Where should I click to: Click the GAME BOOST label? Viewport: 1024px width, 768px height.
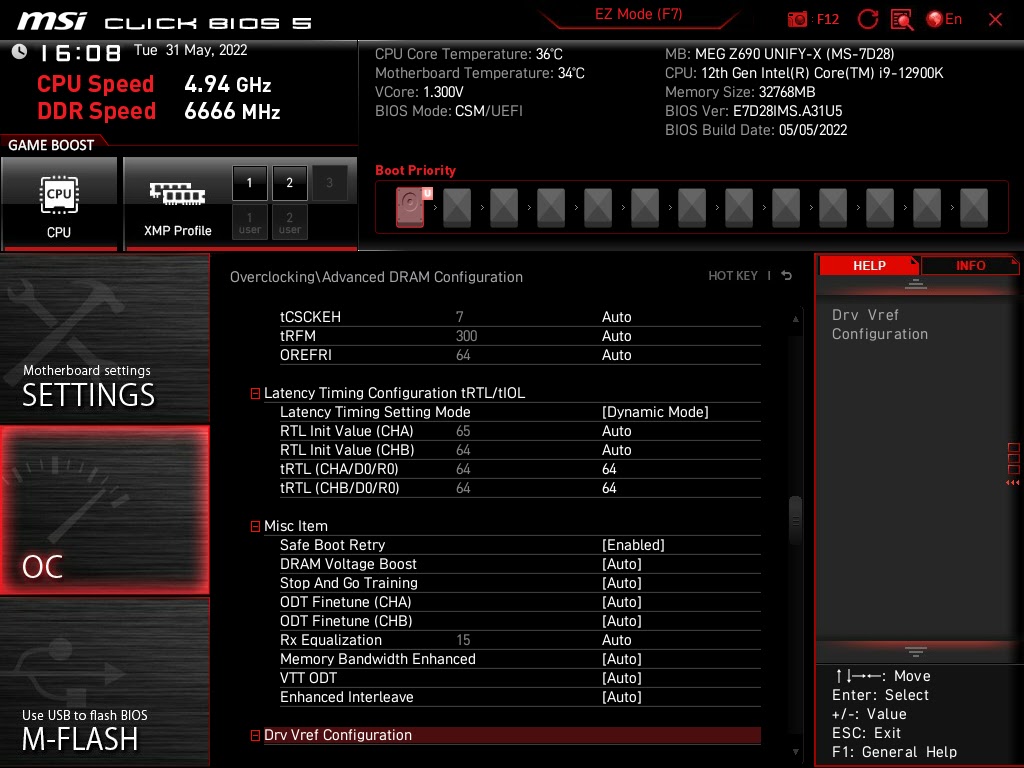click(x=51, y=145)
